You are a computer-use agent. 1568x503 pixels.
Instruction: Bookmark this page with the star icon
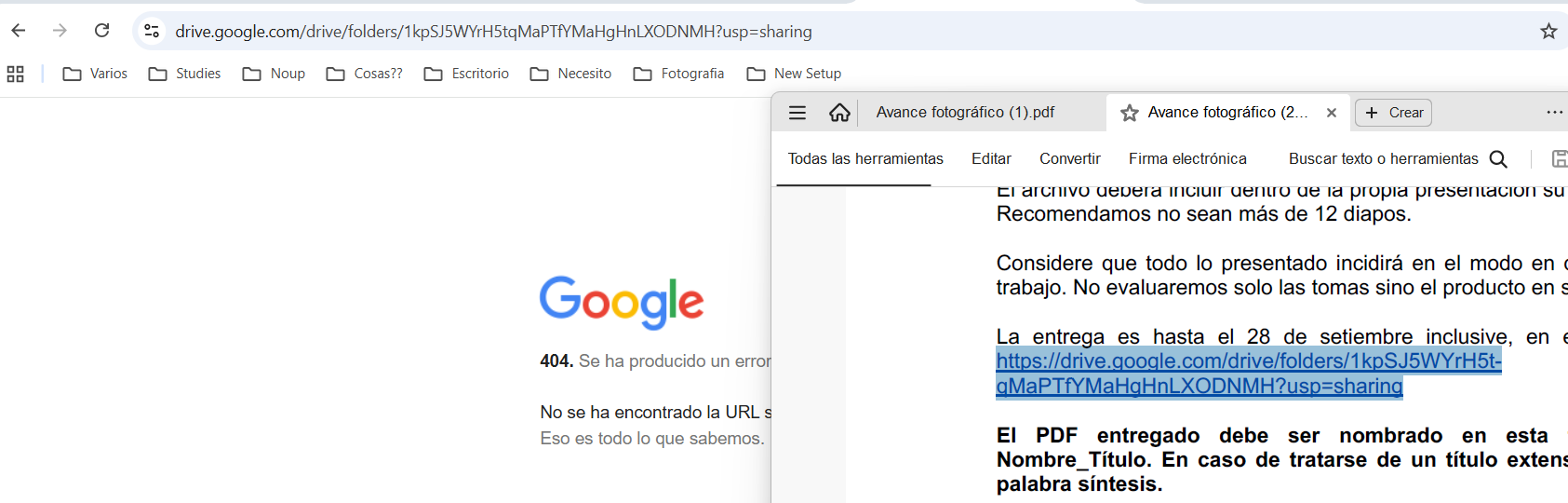(x=1548, y=31)
